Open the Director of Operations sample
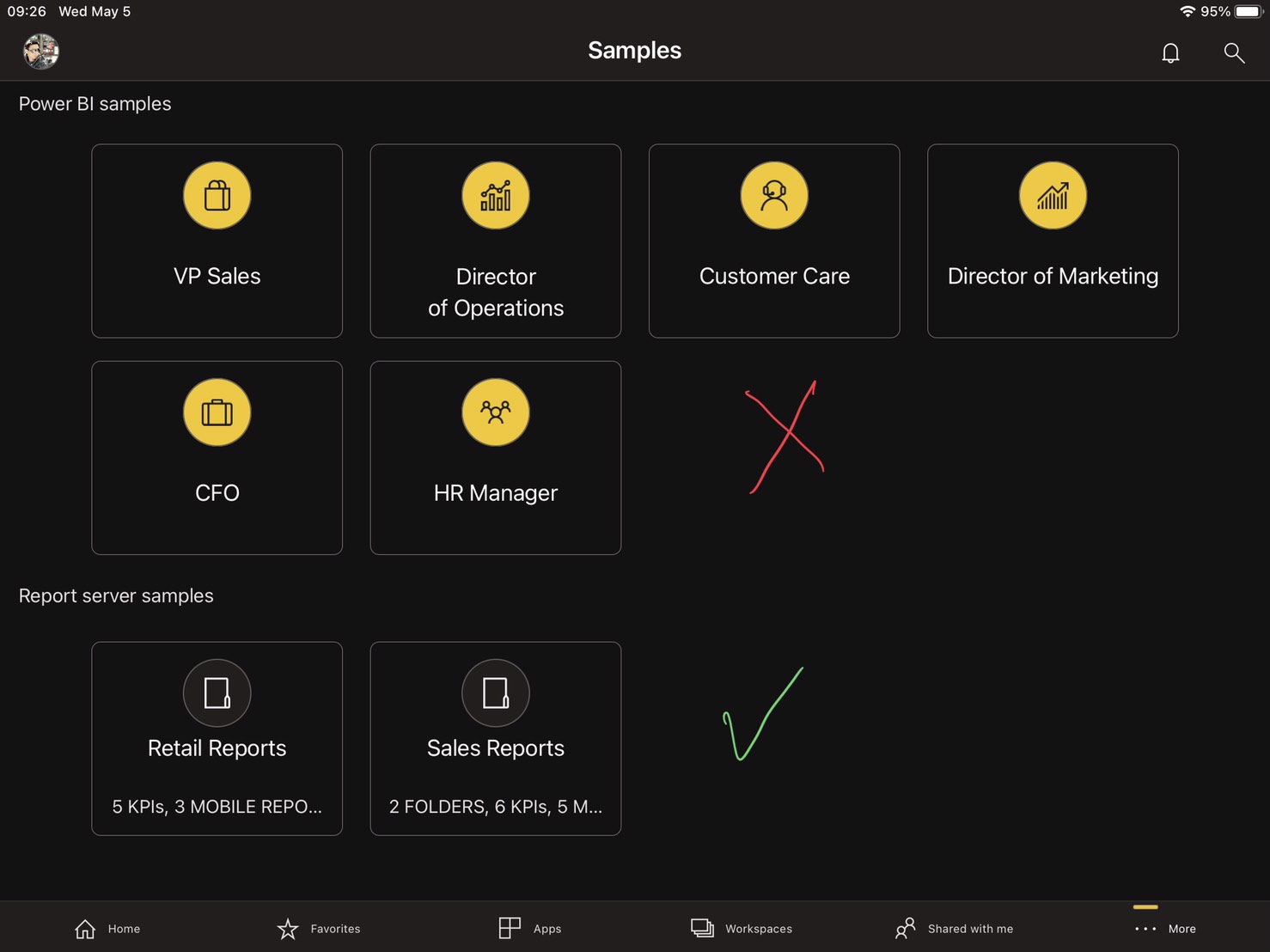This screenshot has width=1270, height=952. pyautogui.click(x=496, y=241)
